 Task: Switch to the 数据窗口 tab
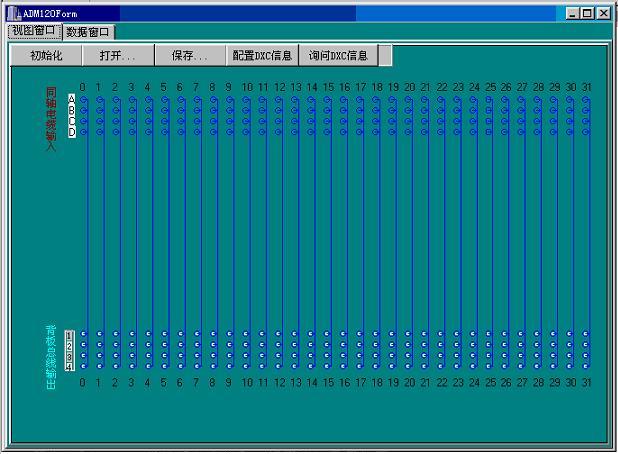(x=90, y=32)
